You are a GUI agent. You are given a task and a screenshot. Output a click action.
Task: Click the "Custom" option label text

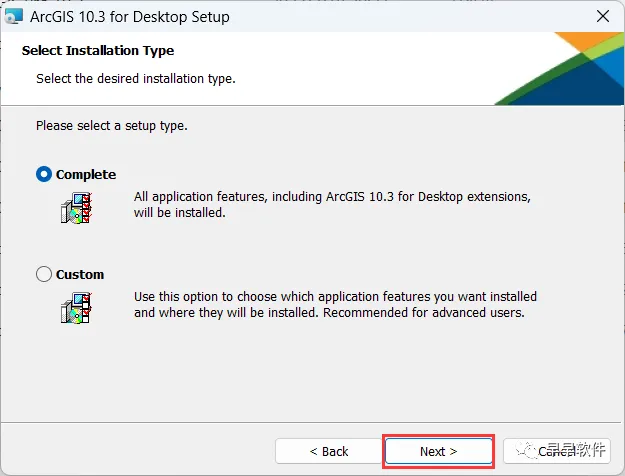pos(80,274)
